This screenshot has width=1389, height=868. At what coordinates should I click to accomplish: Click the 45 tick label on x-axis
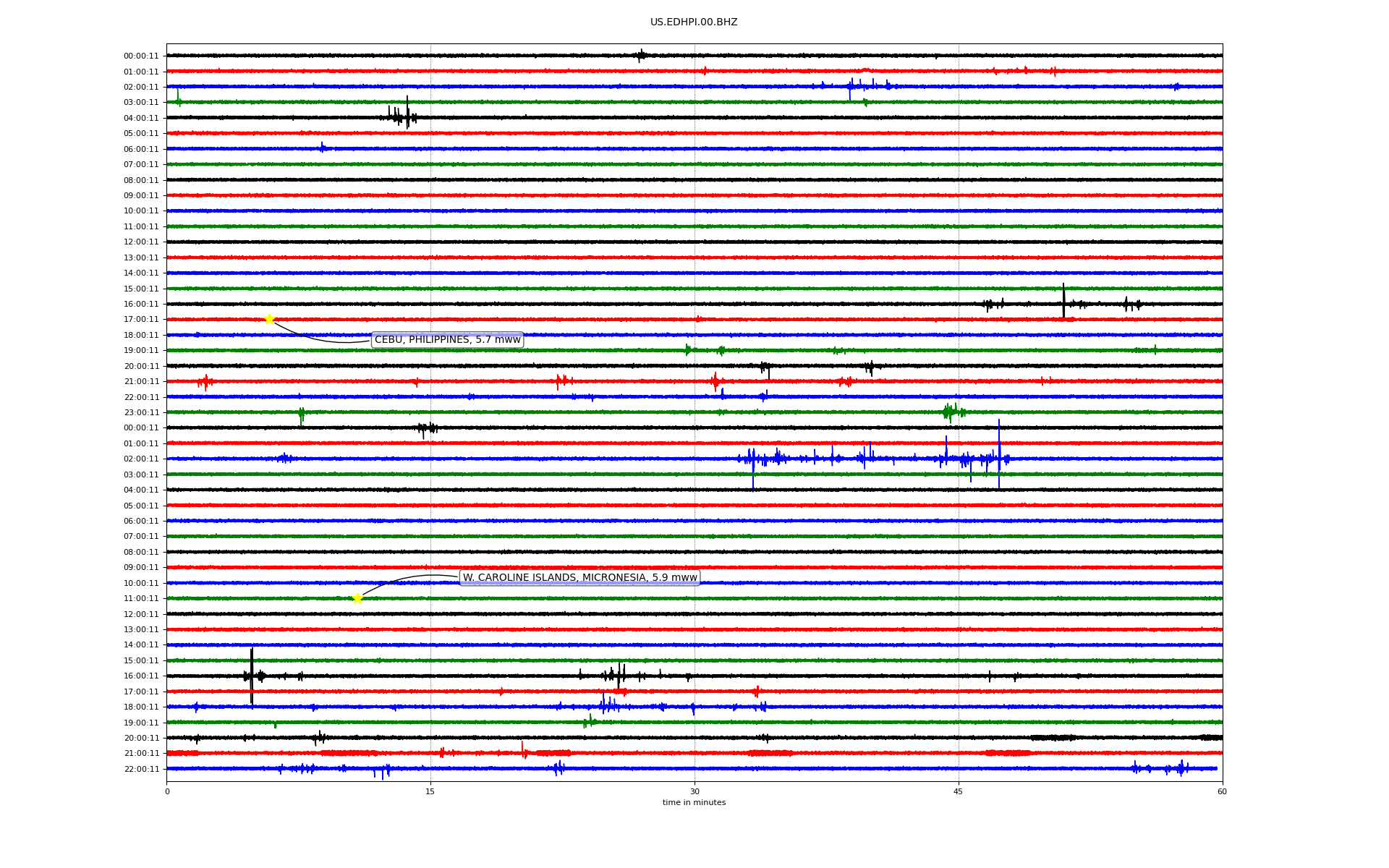(958, 791)
